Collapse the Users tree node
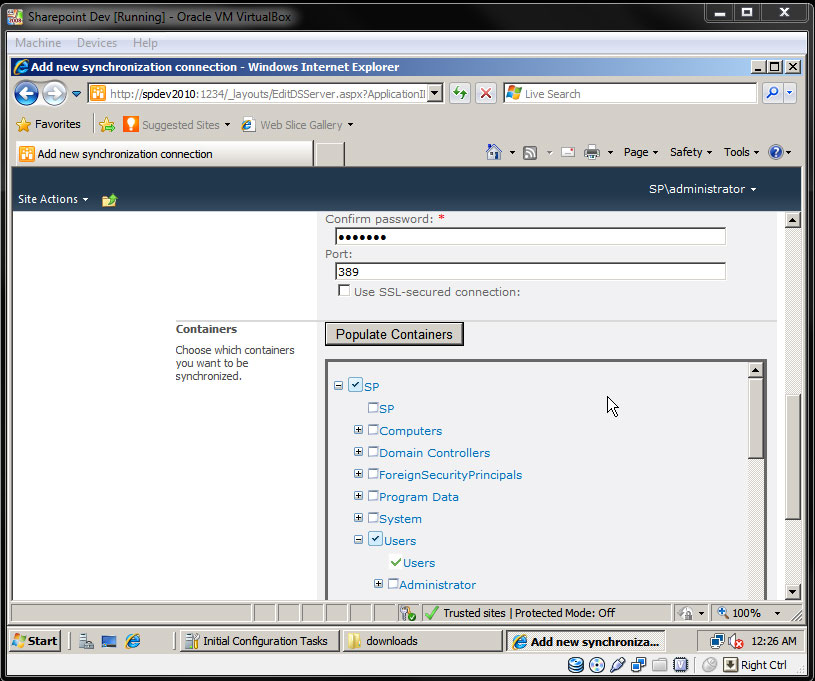815x681 pixels. tap(358, 540)
